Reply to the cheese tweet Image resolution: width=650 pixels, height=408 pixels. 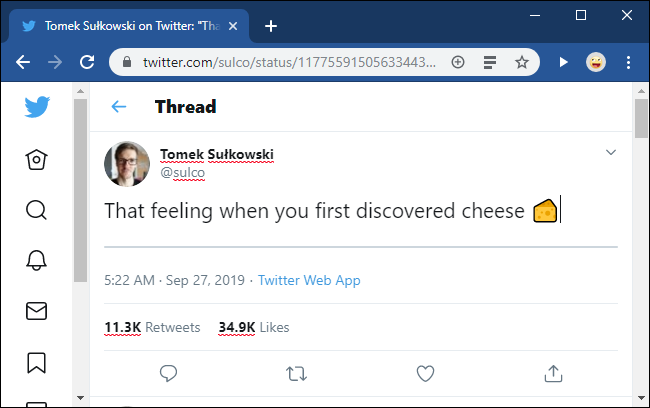pyautogui.click(x=169, y=373)
